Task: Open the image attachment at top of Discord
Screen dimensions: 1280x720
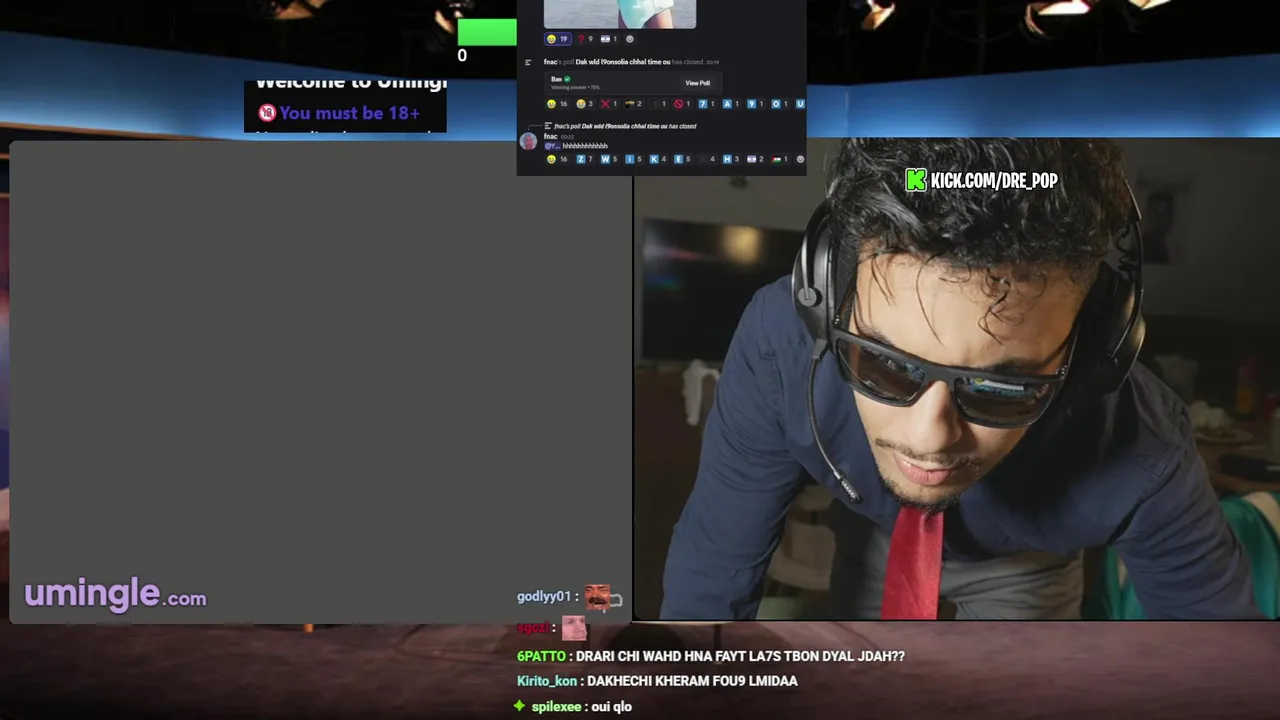Action: [620, 14]
